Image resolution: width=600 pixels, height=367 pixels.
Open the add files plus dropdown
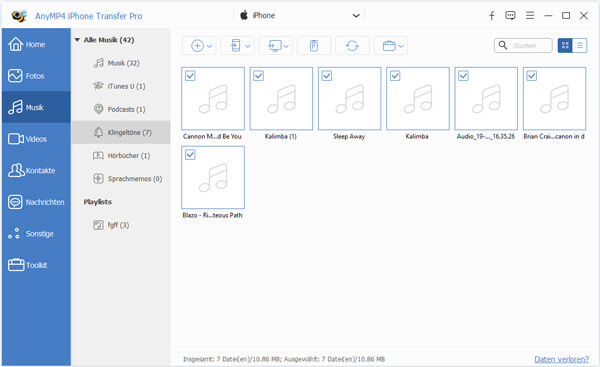[x=199, y=46]
